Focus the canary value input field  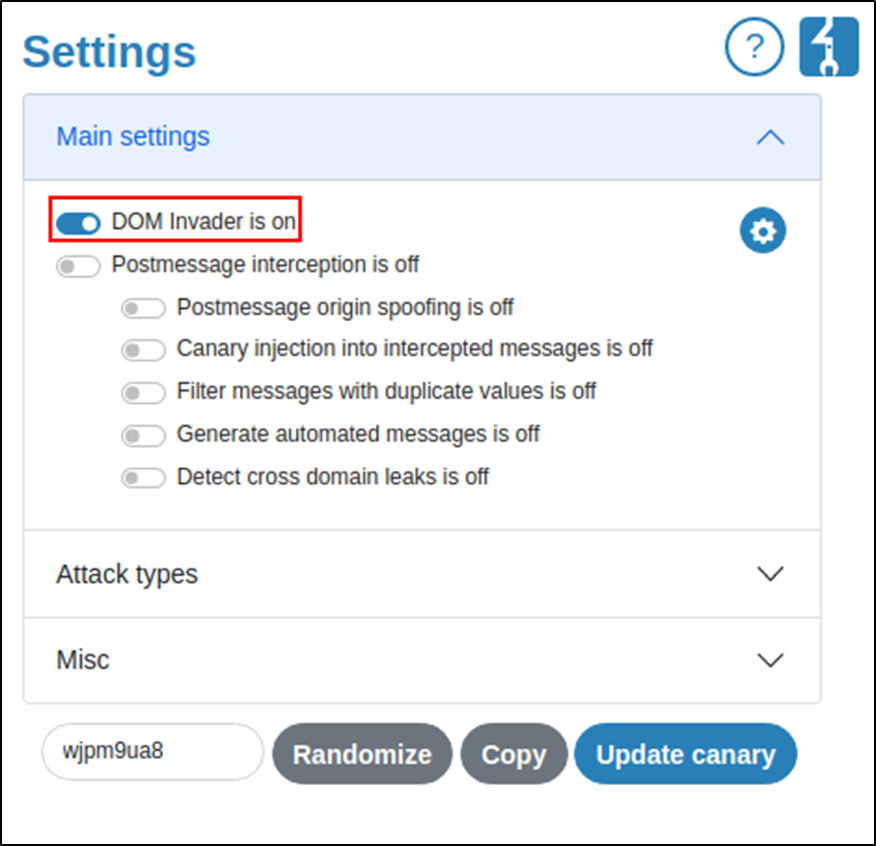pos(152,752)
